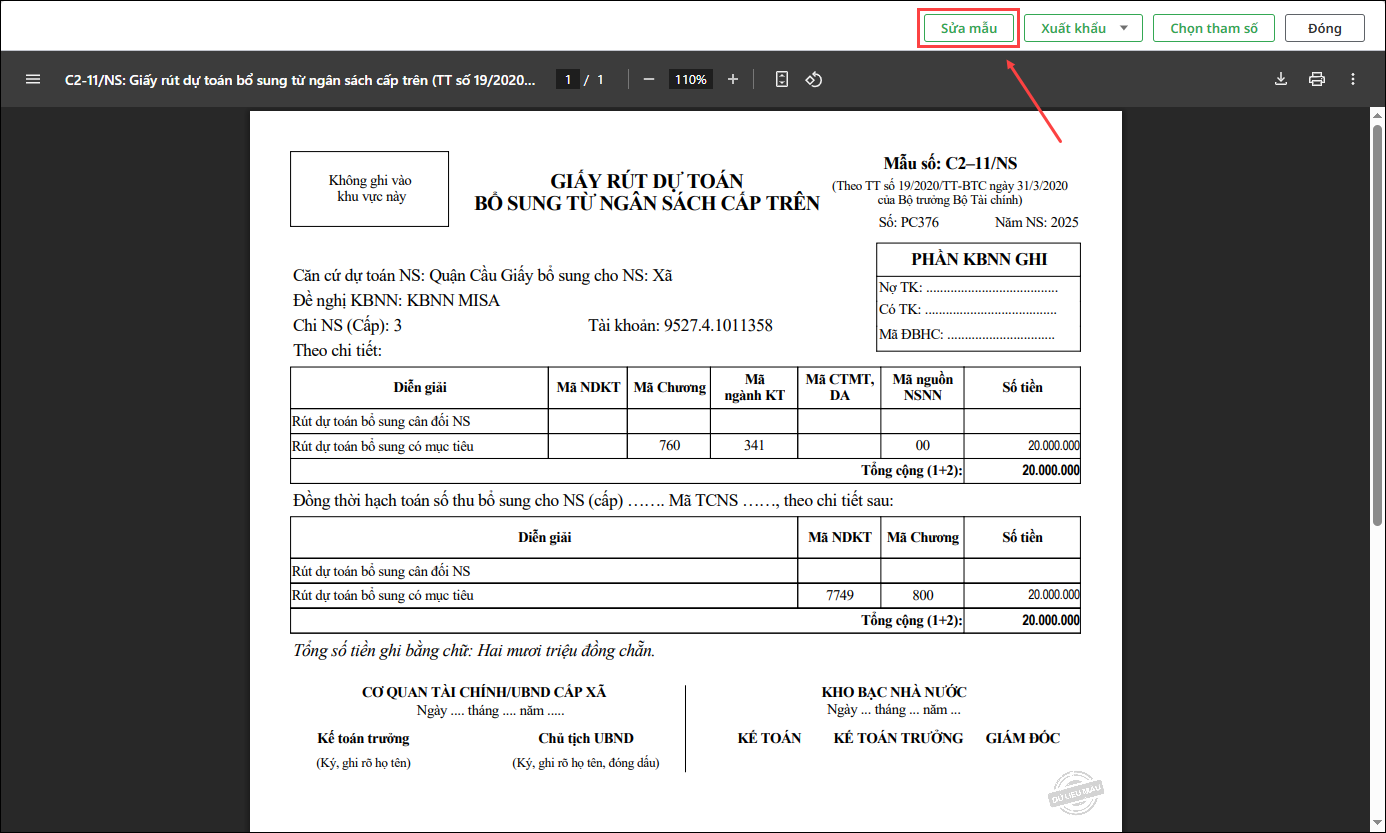Click the "Mã CTMT, DA" column header
This screenshot has width=1386, height=833.
[840, 387]
